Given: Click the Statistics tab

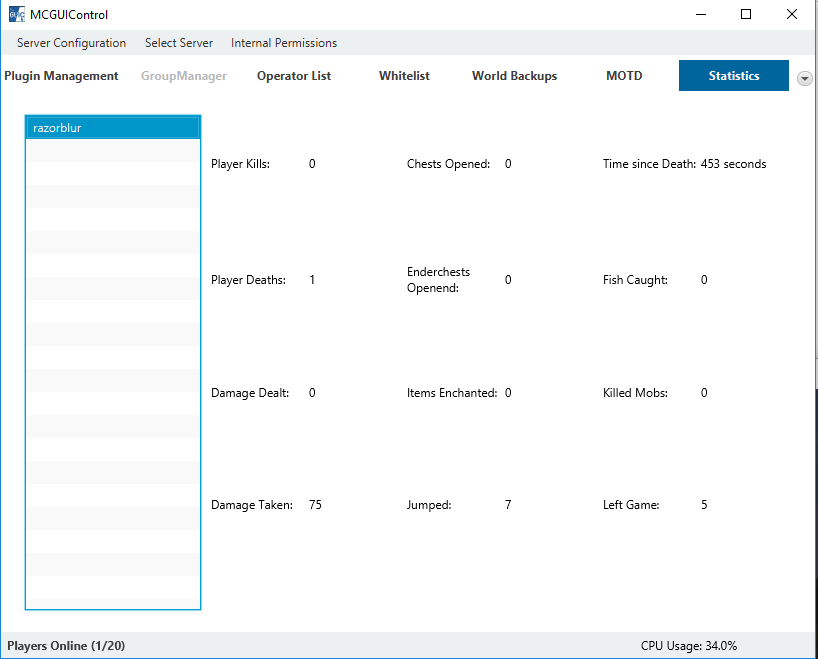Looking at the screenshot, I should [x=733, y=76].
